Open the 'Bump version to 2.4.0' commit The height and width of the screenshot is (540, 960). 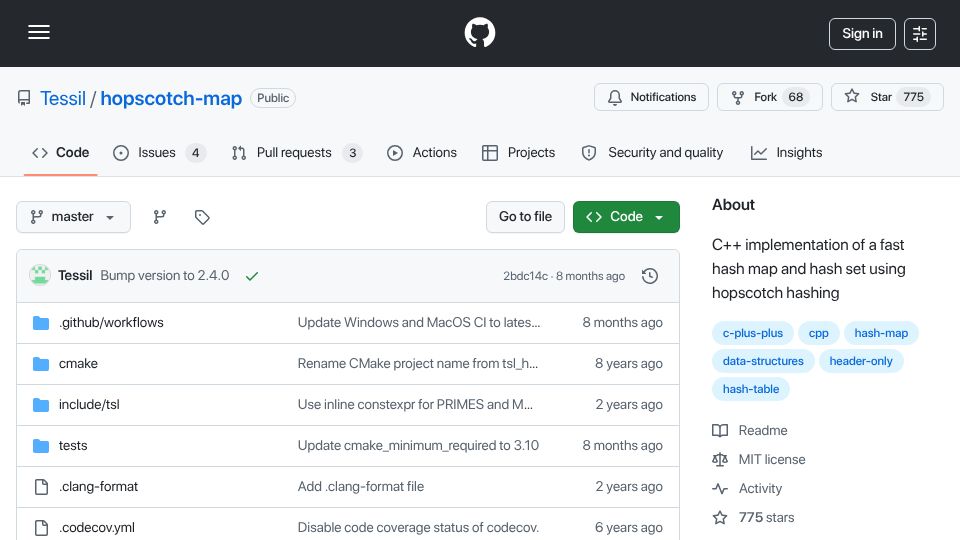coord(165,276)
